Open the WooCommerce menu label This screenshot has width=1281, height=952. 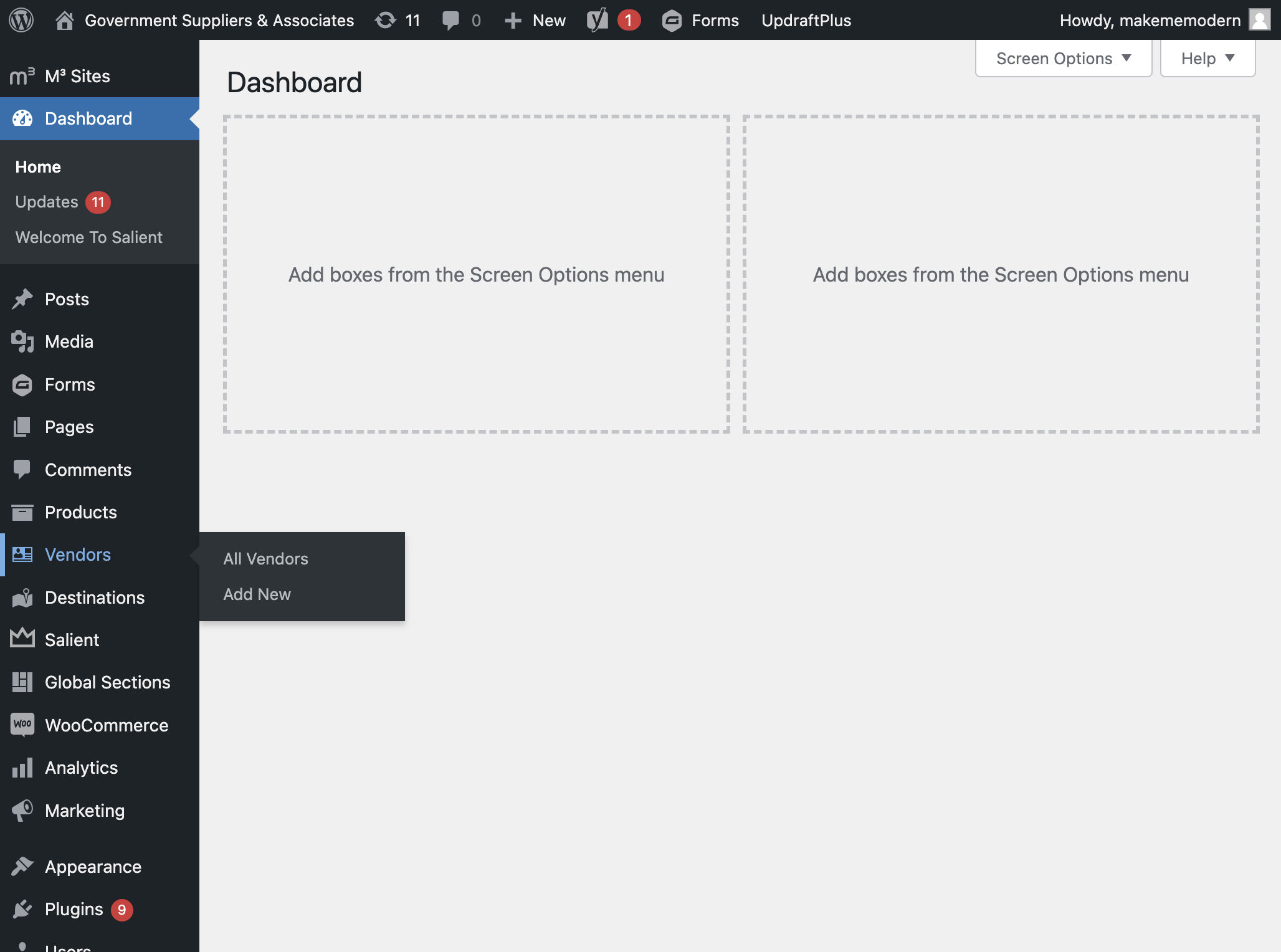tap(107, 725)
